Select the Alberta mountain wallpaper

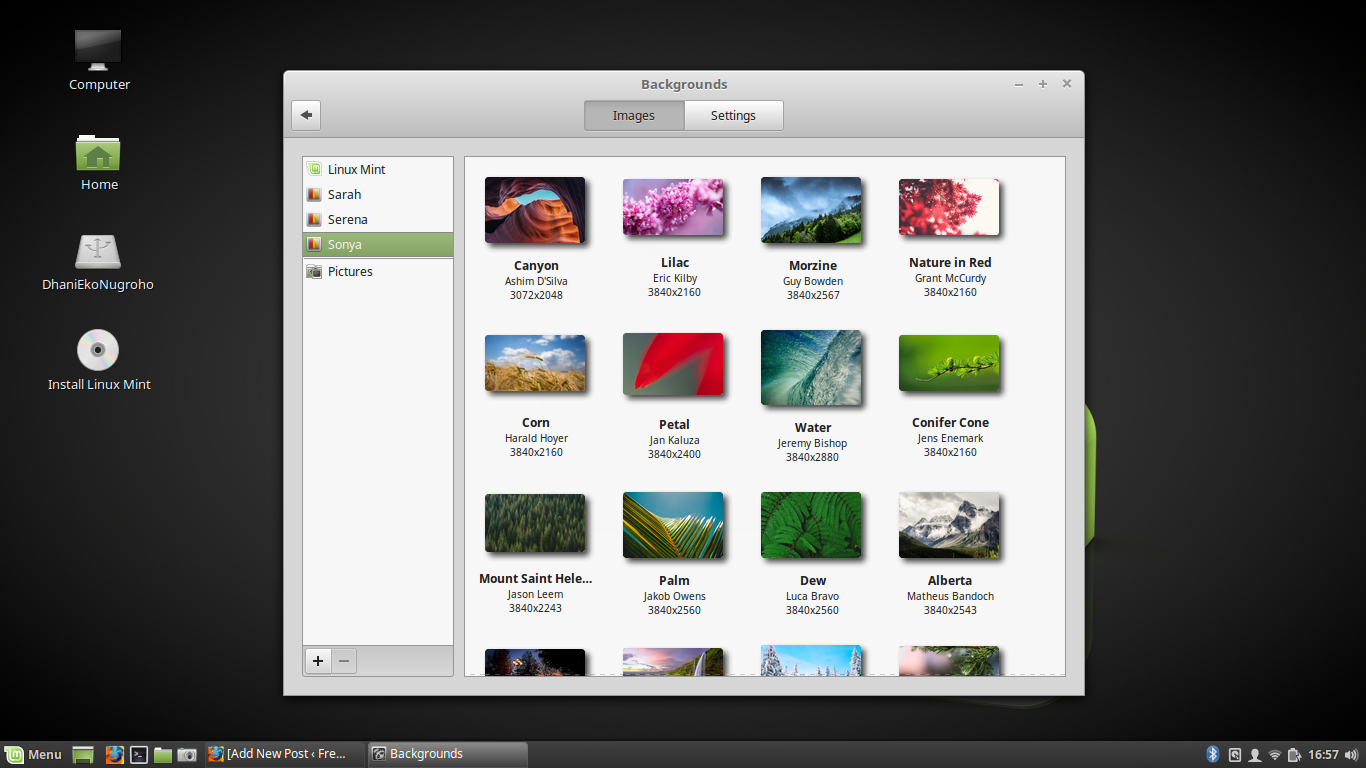(949, 525)
